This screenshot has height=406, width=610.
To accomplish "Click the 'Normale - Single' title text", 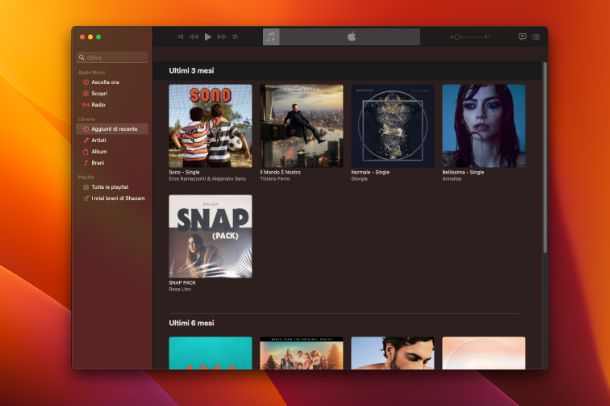I will [370, 172].
